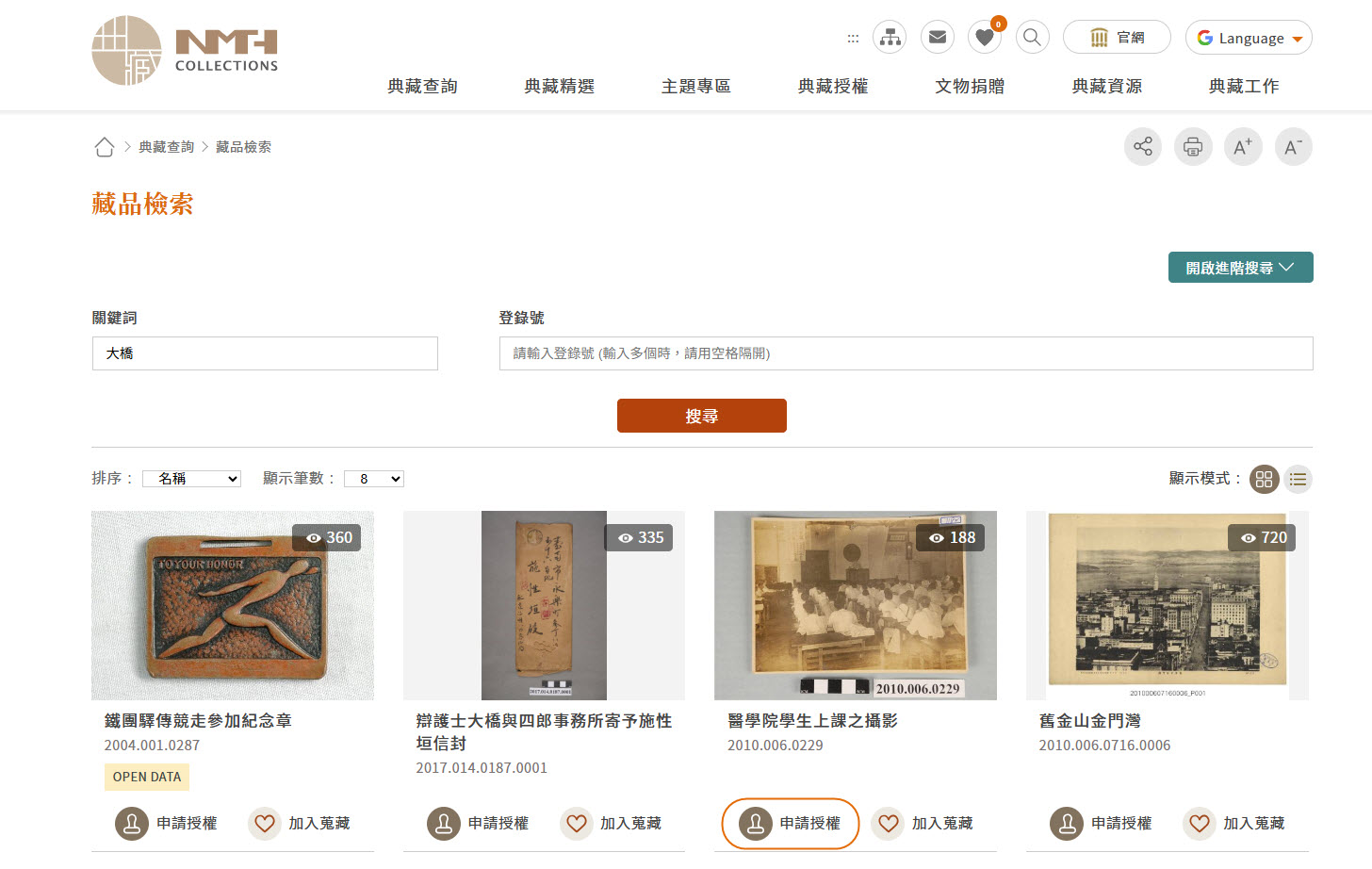The height and width of the screenshot is (869, 1372).
Task: Open the 舊金山金門灣 thumbnail image
Action: (x=1168, y=605)
